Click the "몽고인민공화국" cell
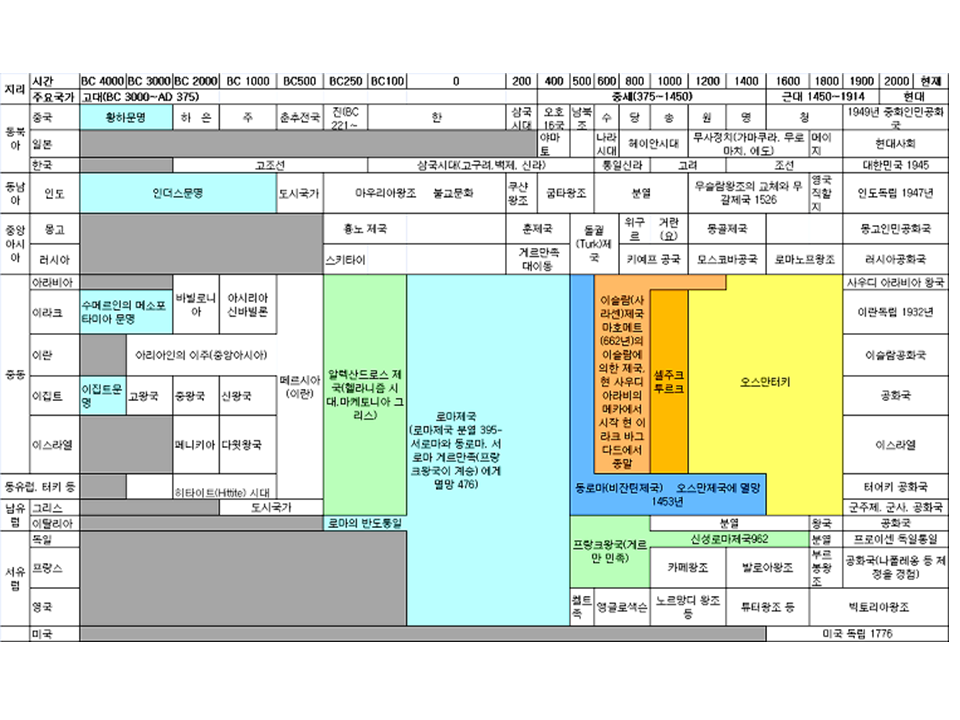960x720 pixels. 896,229
